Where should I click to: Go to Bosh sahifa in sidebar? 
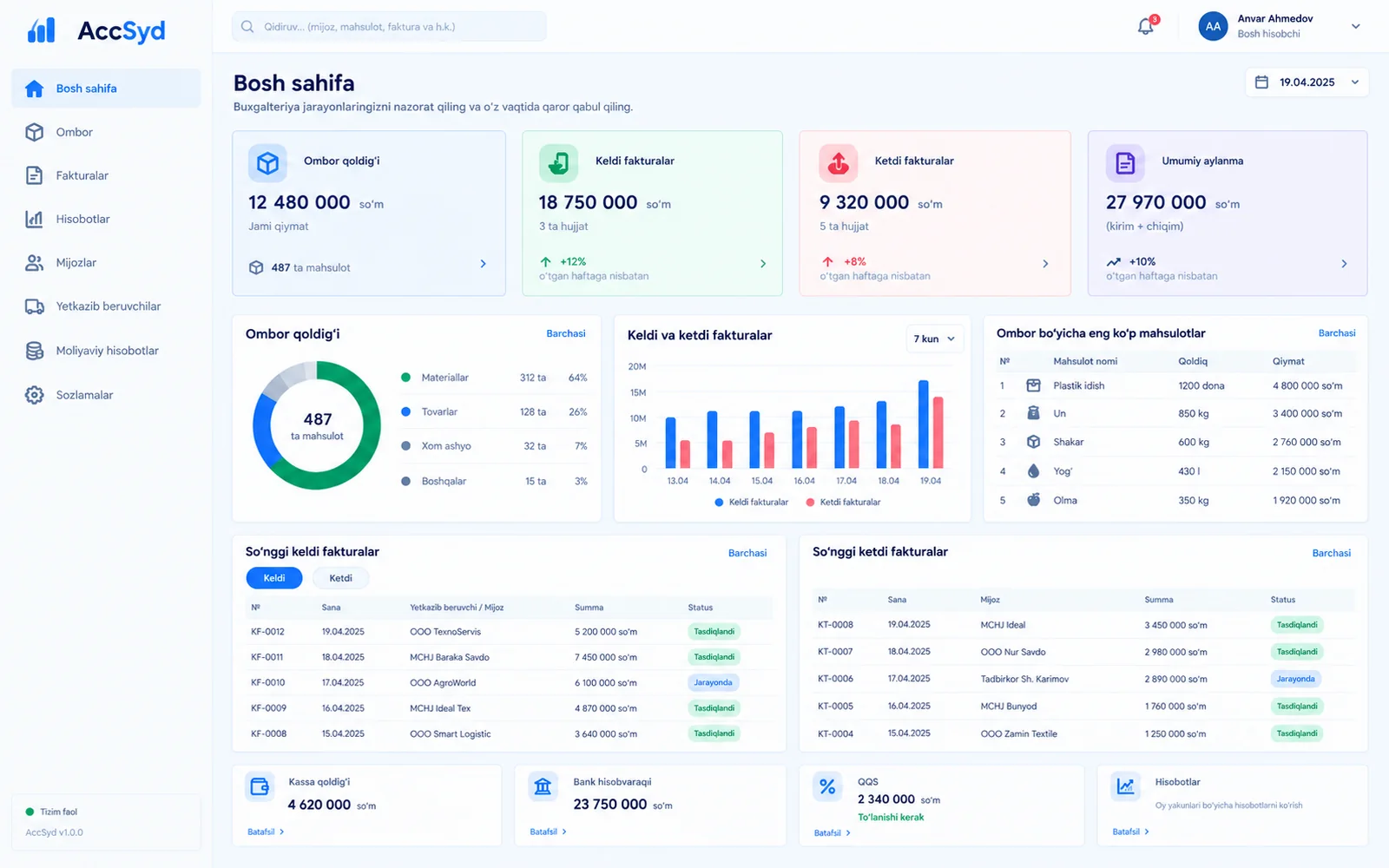106,89
